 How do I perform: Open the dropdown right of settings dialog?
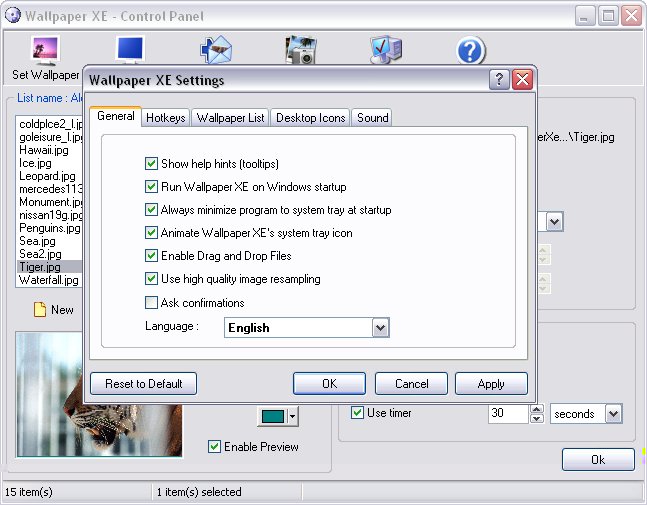(x=555, y=222)
